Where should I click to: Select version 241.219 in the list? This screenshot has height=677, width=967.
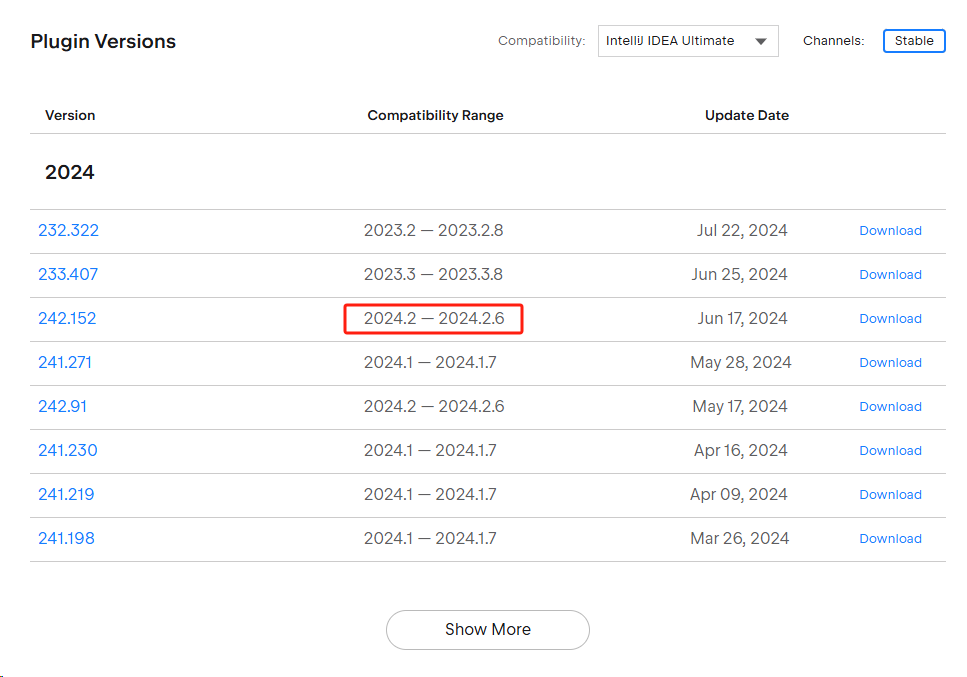(x=66, y=494)
